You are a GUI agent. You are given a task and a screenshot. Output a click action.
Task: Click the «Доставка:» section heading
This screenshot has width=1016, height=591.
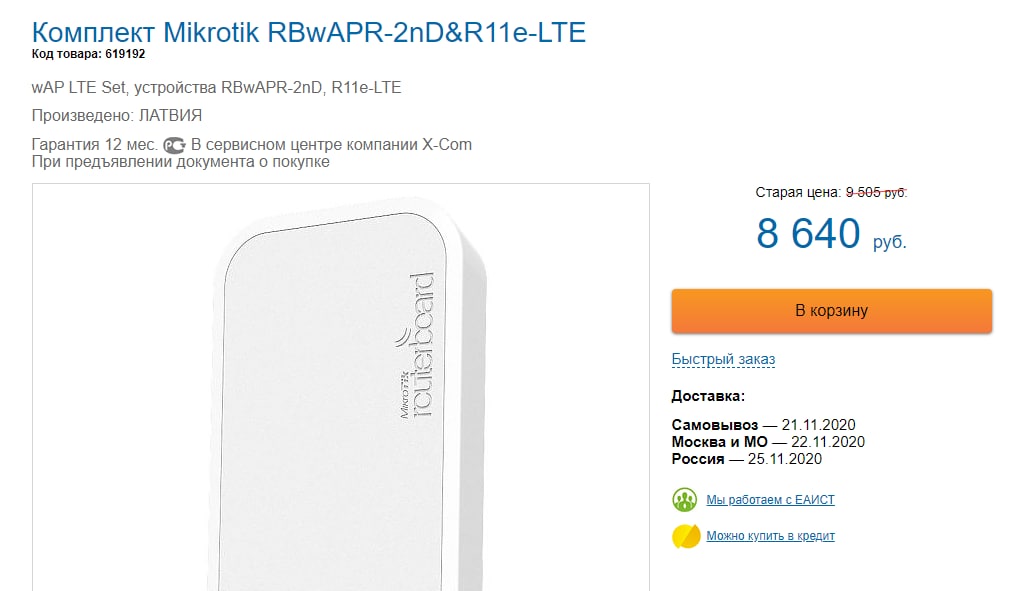coord(708,396)
